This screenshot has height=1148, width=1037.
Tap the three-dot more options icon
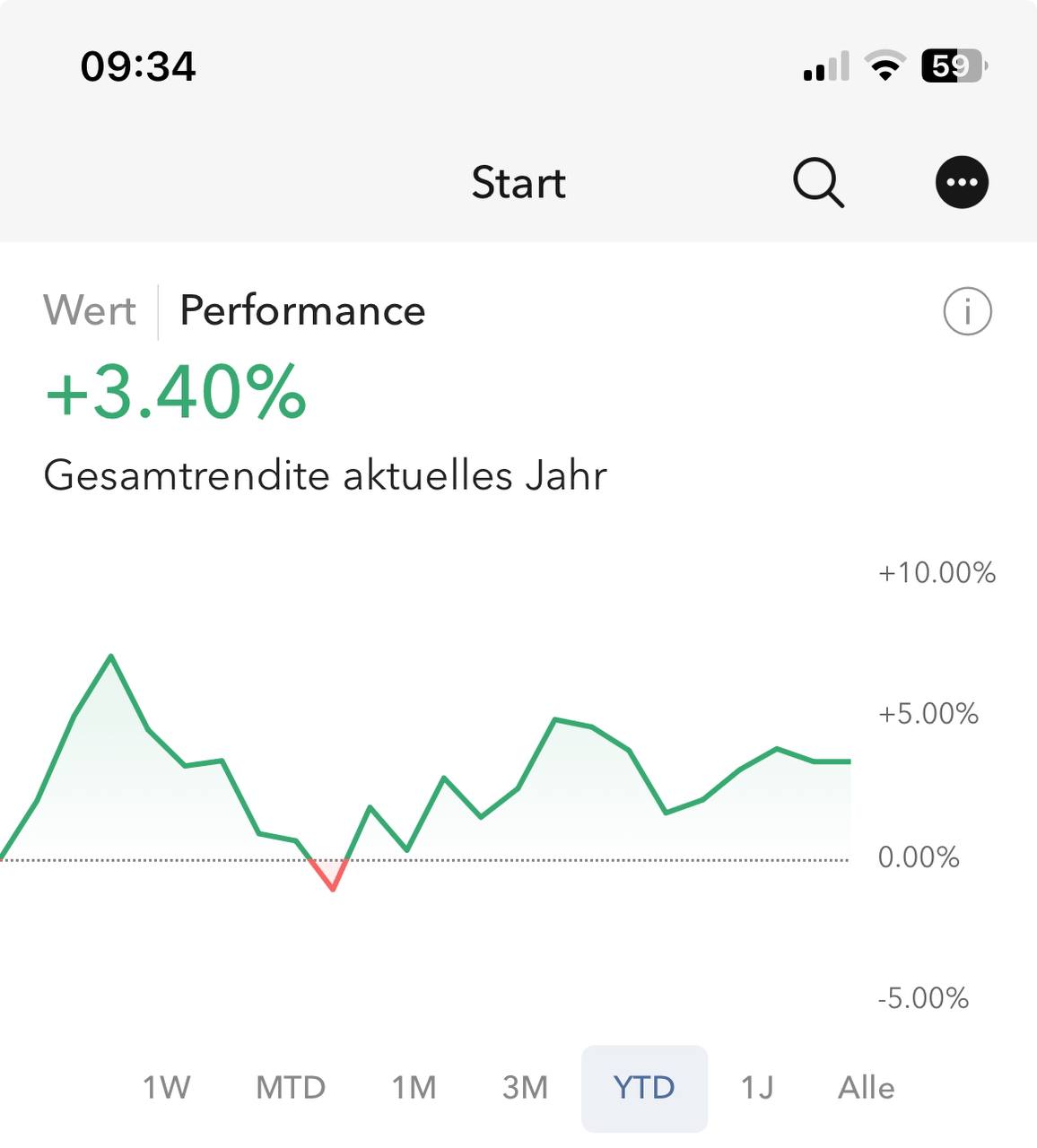(x=962, y=183)
